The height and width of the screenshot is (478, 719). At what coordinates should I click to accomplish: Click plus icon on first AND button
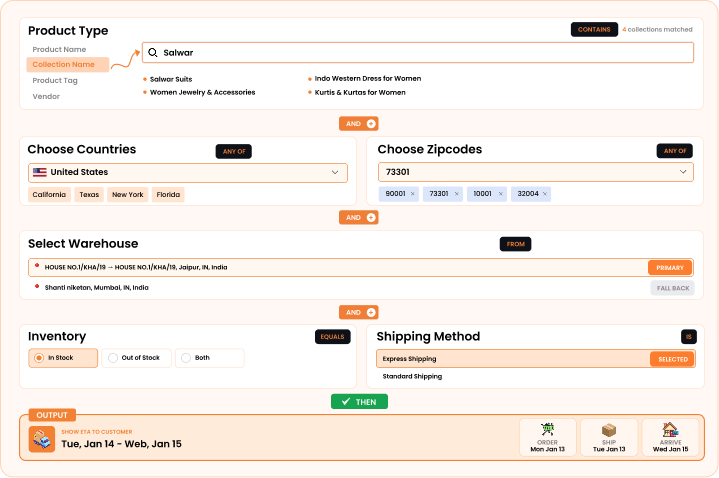click(371, 124)
